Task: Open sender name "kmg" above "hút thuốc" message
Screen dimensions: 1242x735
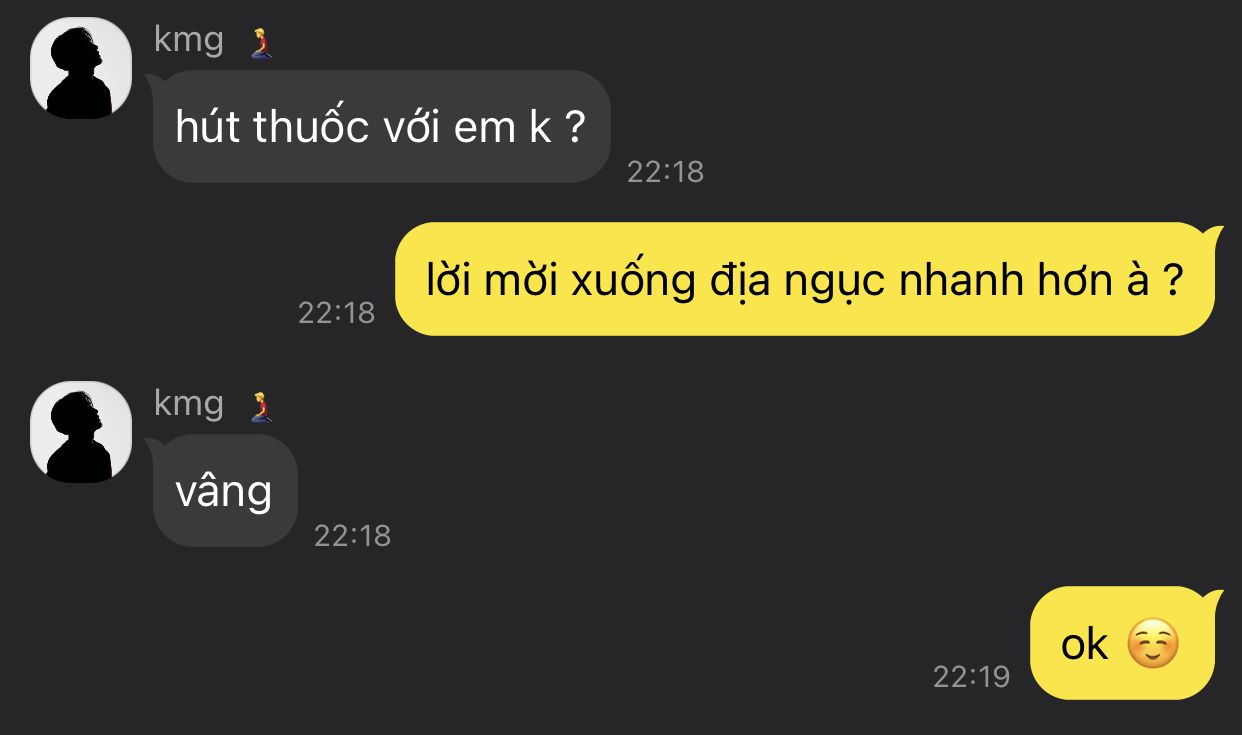Action: [189, 41]
